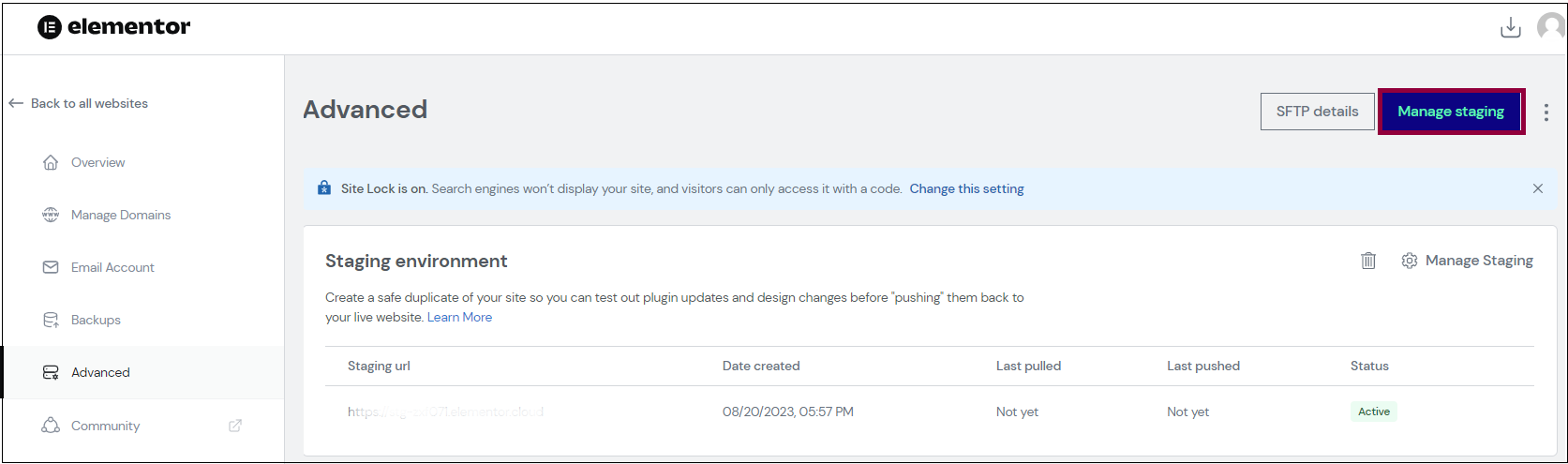
Task: Click the Overview home icon
Action: point(51,162)
